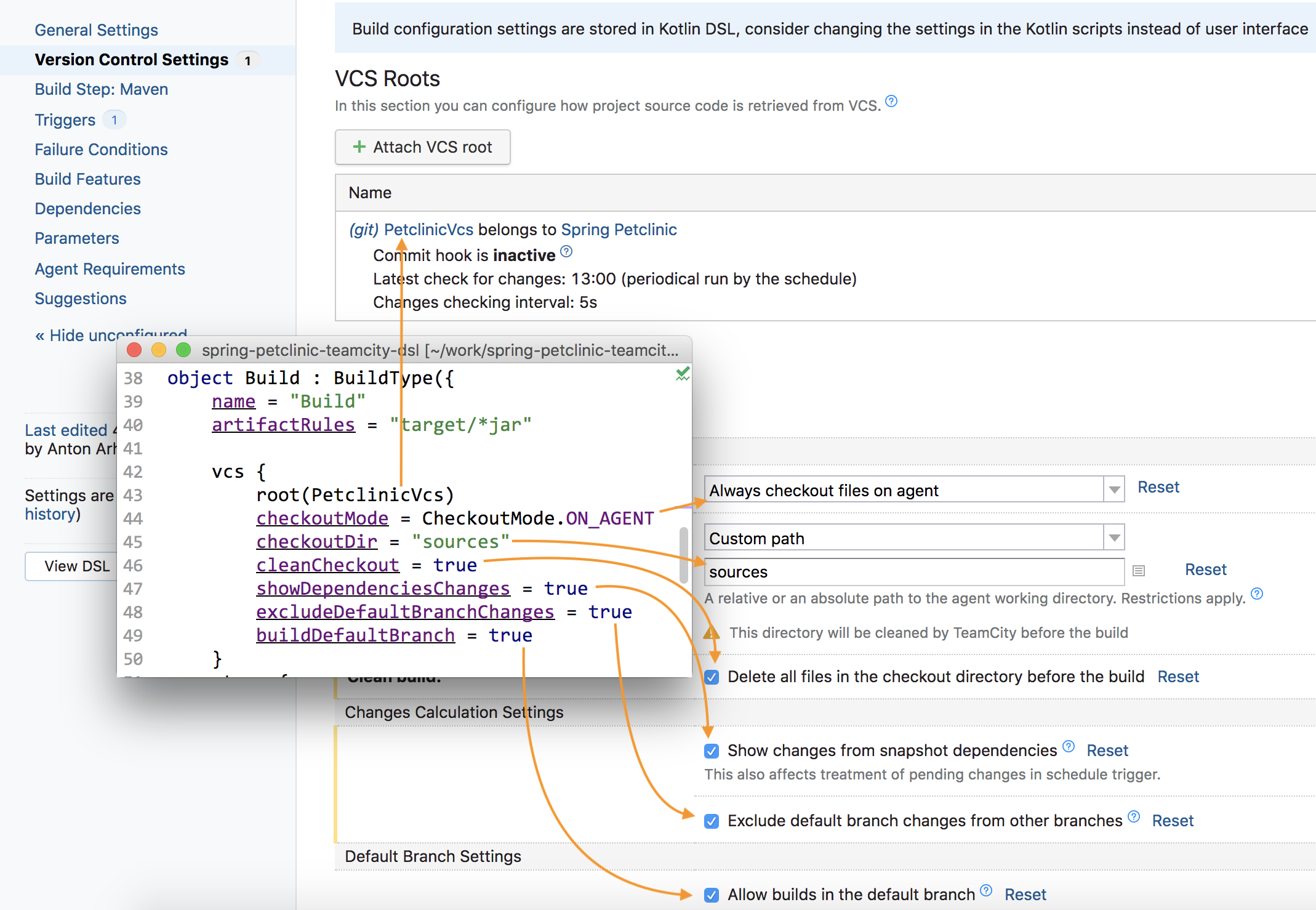Click the green analysis checkmark in the editor
This screenshot has height=910, width=1316.
click(x=682, y=374)
